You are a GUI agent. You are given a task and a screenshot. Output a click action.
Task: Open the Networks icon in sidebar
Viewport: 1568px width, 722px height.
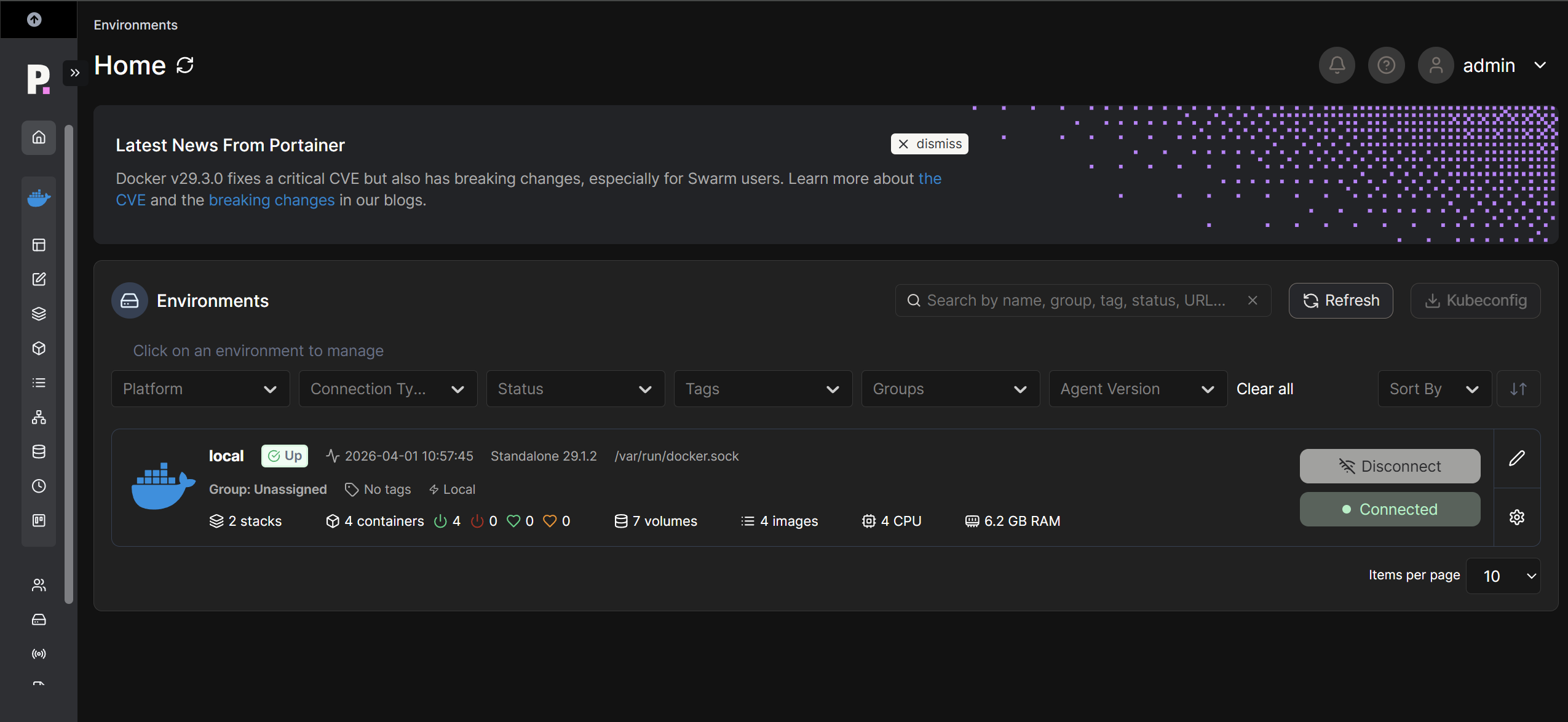(x=39, y=417)
